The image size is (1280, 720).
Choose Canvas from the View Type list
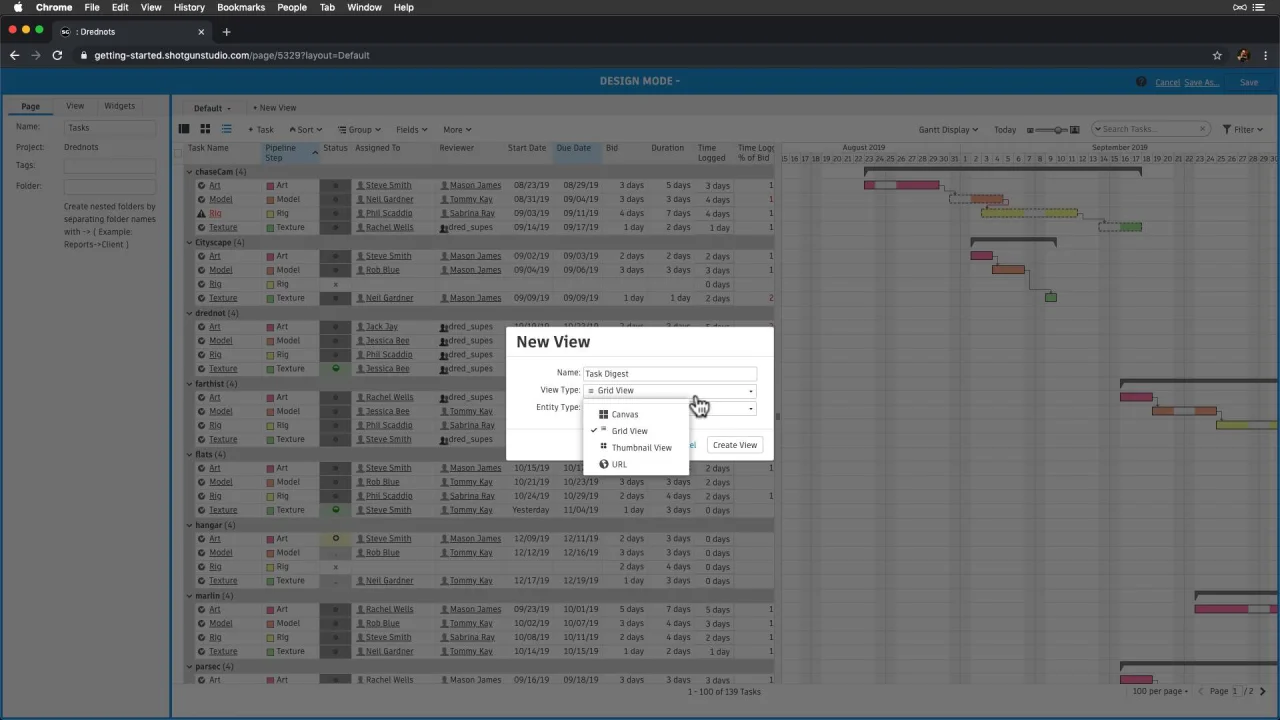coord(636,414)
